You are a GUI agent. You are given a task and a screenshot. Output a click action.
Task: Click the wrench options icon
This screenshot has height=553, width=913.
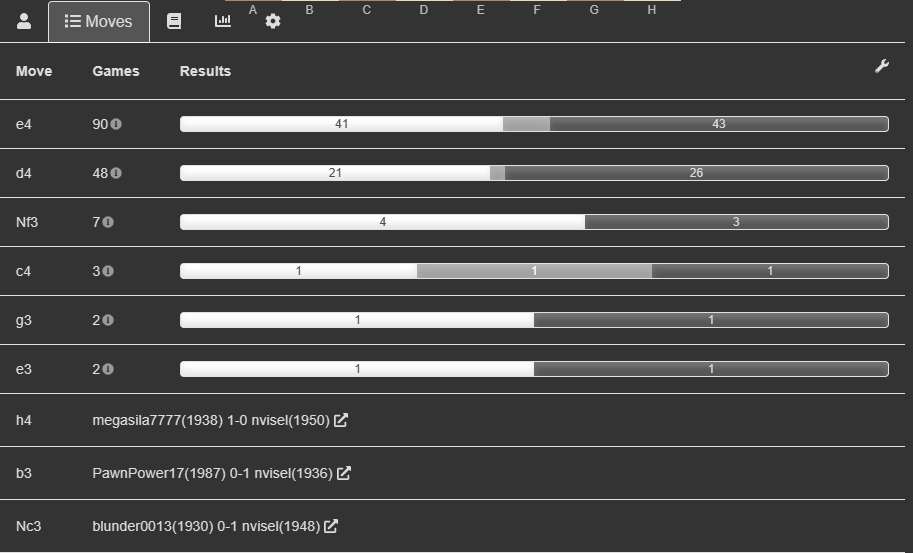[x=882, y=66]
